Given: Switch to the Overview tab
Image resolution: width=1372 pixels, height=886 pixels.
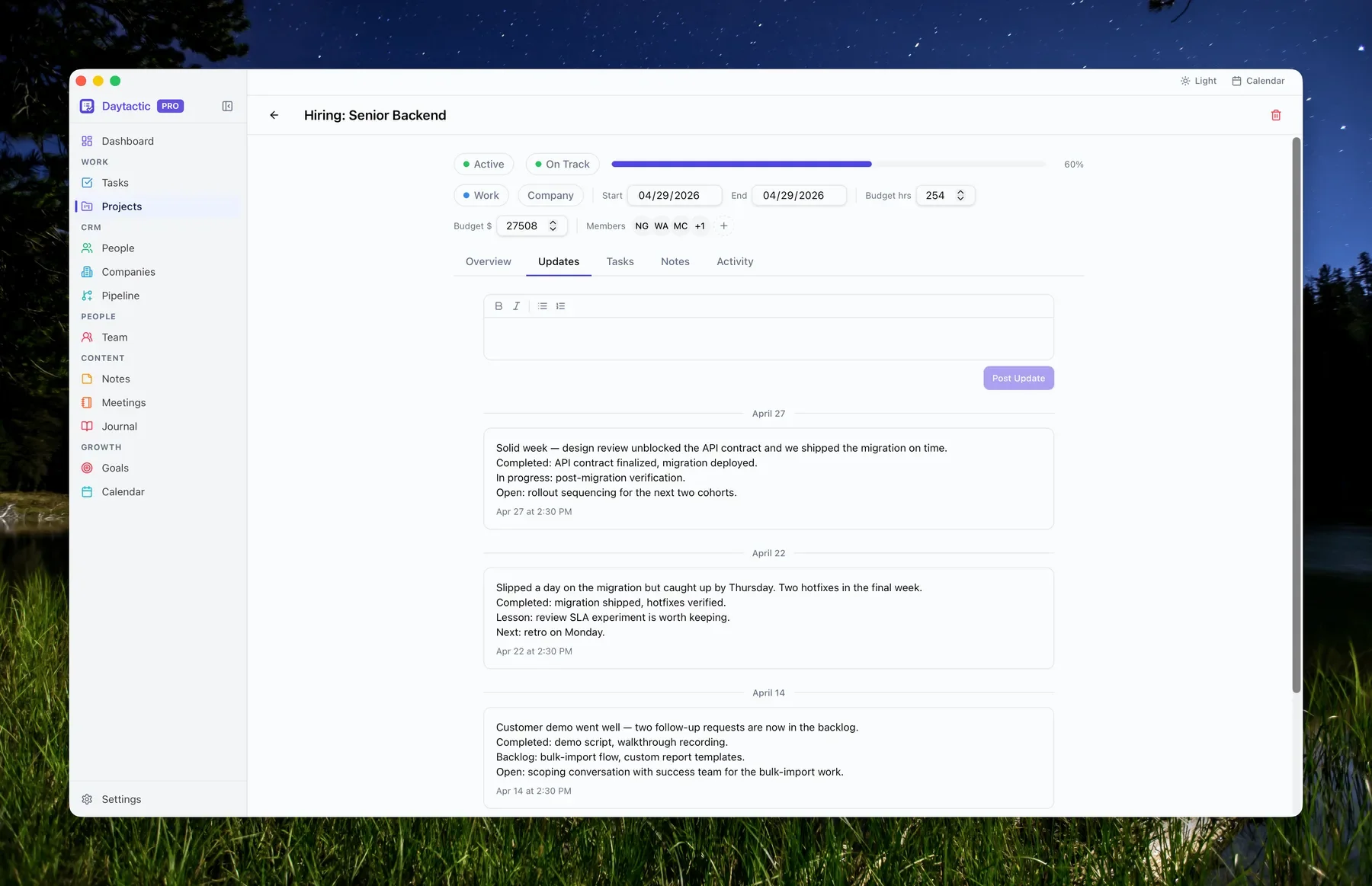Looking at the screenshot, I should 489,261.
